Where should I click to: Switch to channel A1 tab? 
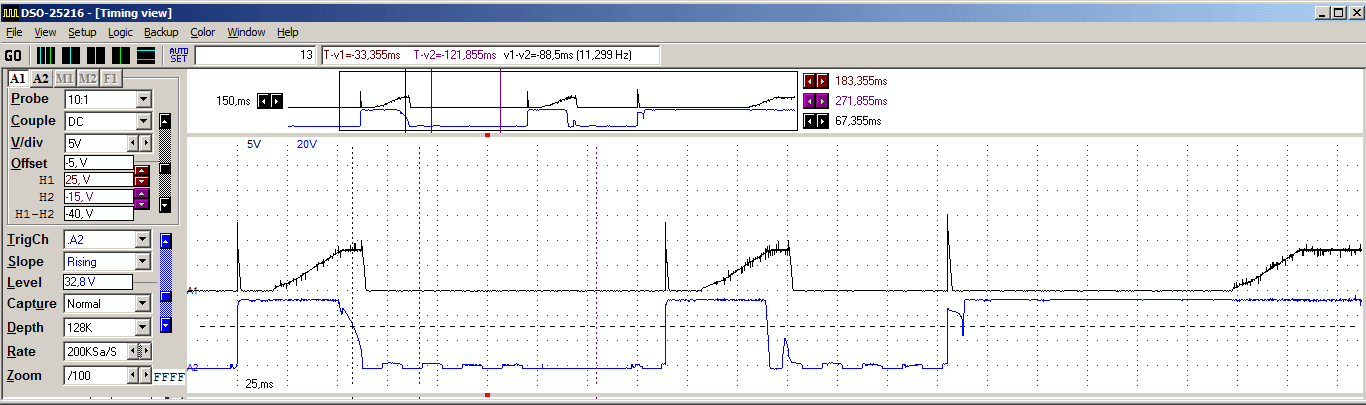[x=18, y=78]
